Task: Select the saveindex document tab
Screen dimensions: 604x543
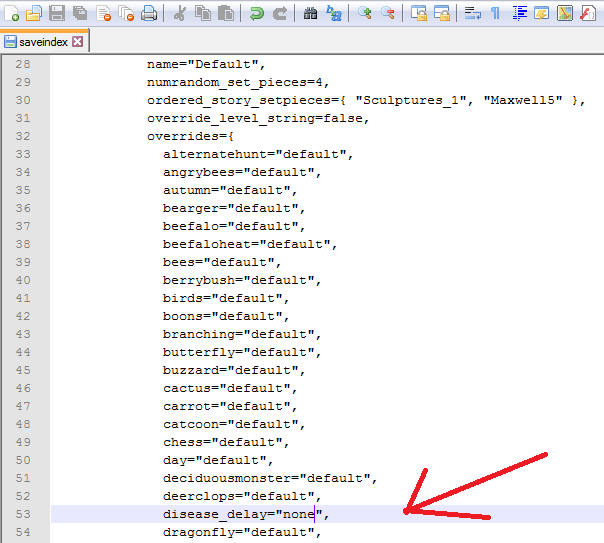Action: [44, 41]
